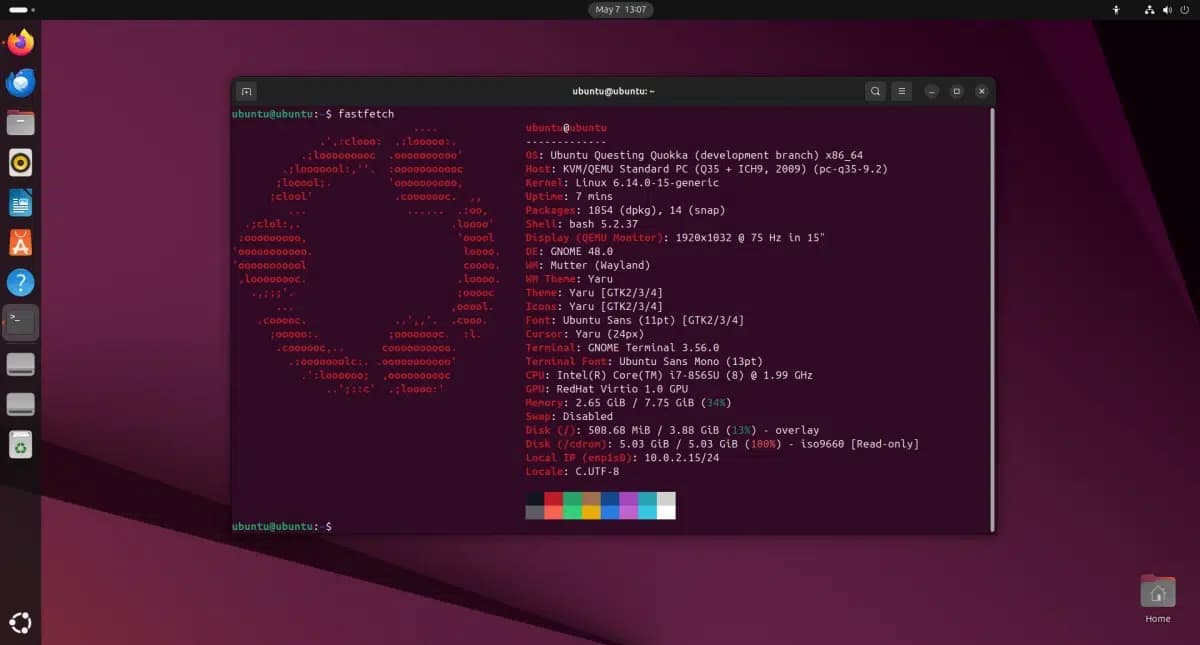Image resolution: width=1200 pixels, height=645 pixels.
Task: Close the terminal window
Action: coord(982,91)
